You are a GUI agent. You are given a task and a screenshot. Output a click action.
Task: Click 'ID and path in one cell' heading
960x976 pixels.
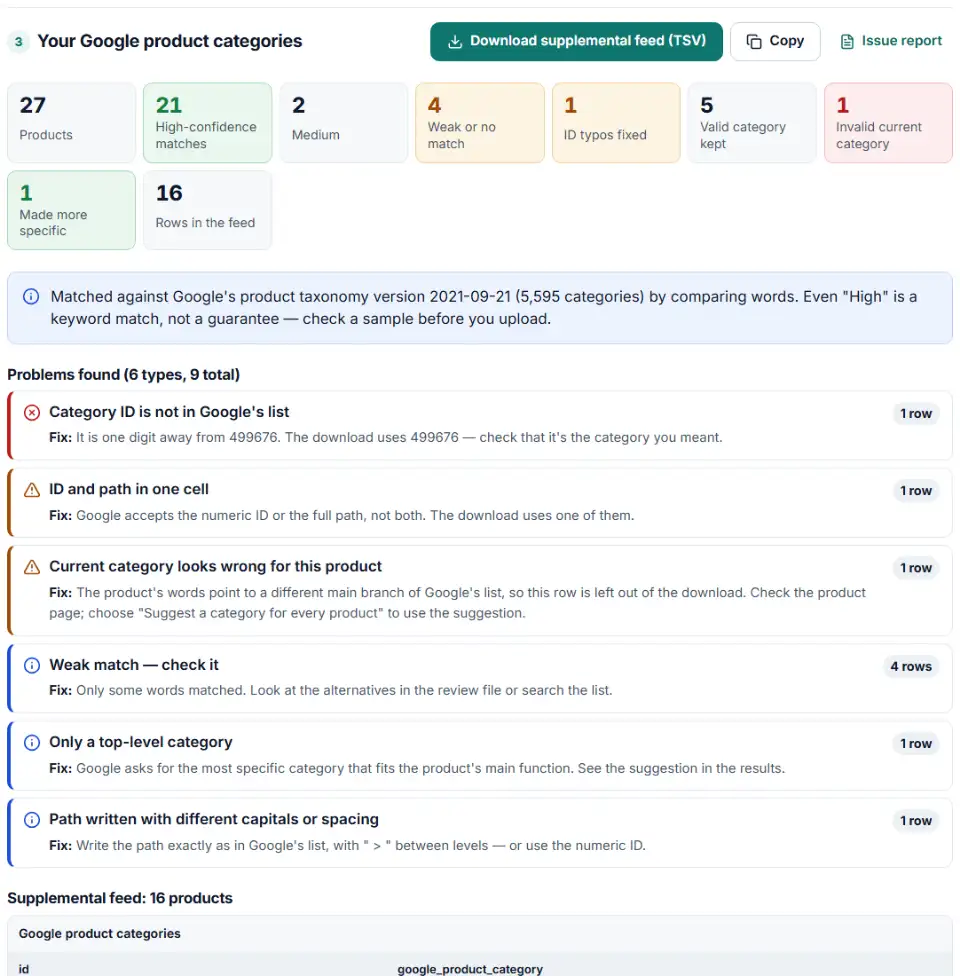click(129, 489)
